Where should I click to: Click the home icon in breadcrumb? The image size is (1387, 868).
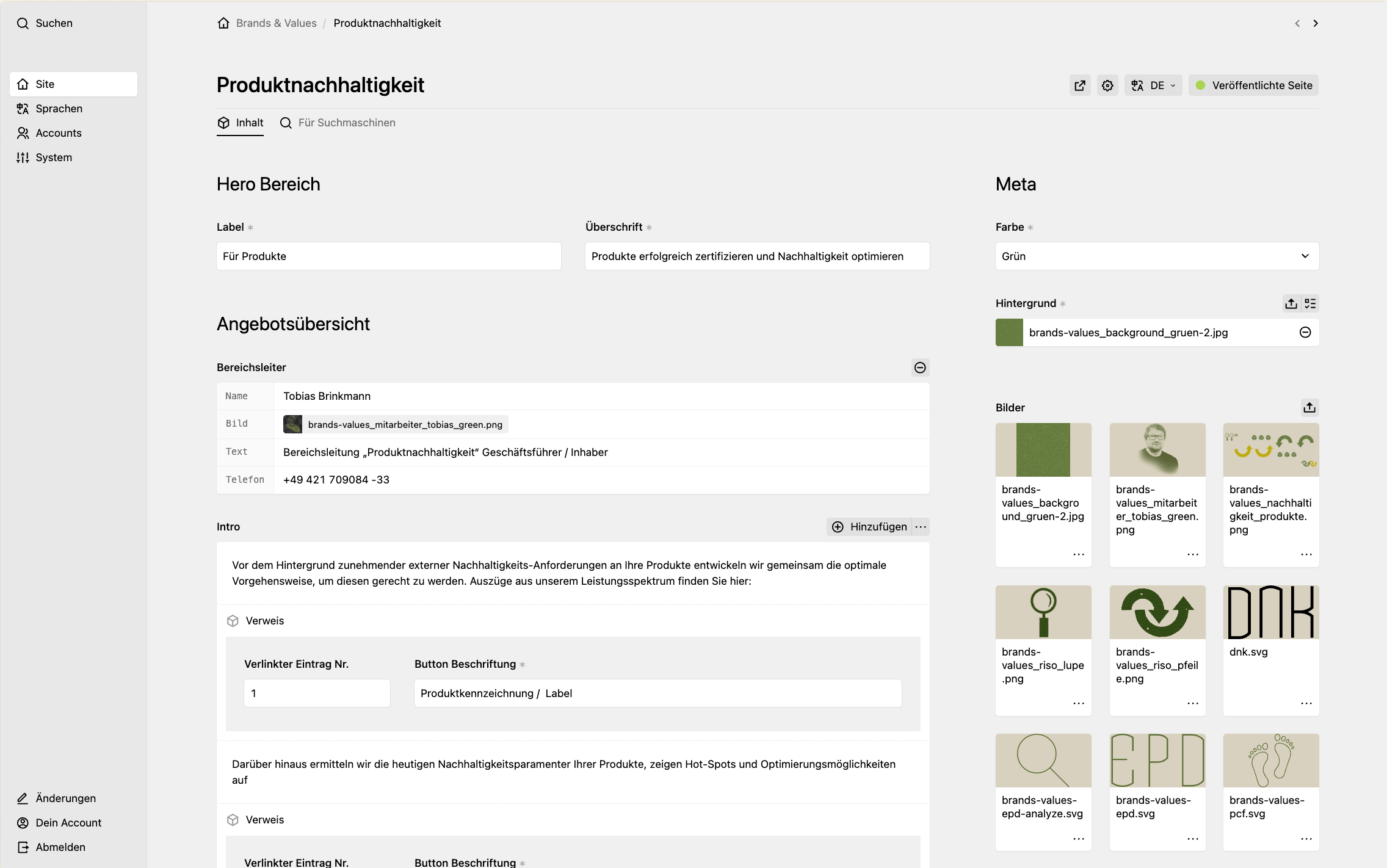(223, 23)
